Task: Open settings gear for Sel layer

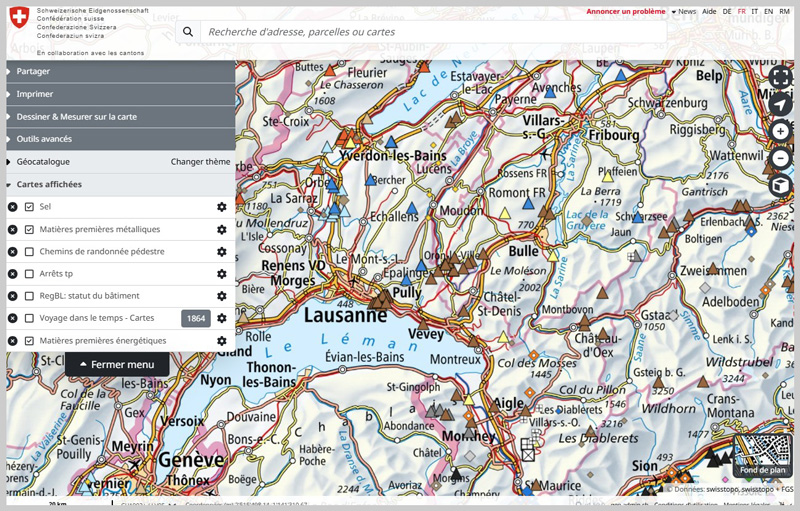Action: [222, 207]
